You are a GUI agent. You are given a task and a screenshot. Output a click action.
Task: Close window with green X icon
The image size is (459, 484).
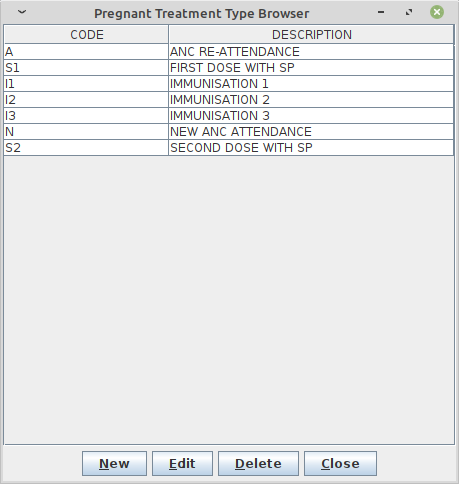437,12
